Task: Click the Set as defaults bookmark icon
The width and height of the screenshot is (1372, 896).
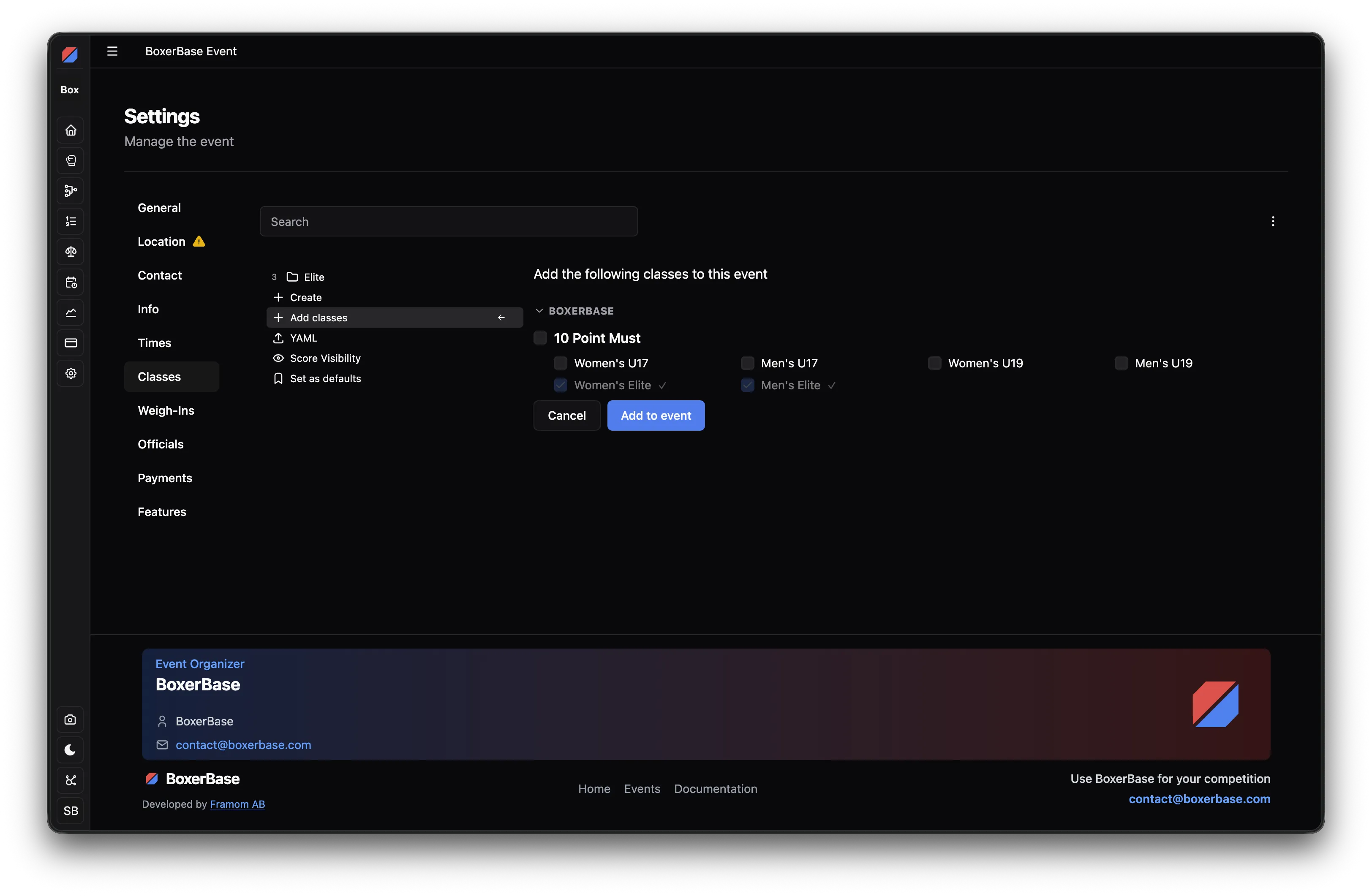Action: 278,379
